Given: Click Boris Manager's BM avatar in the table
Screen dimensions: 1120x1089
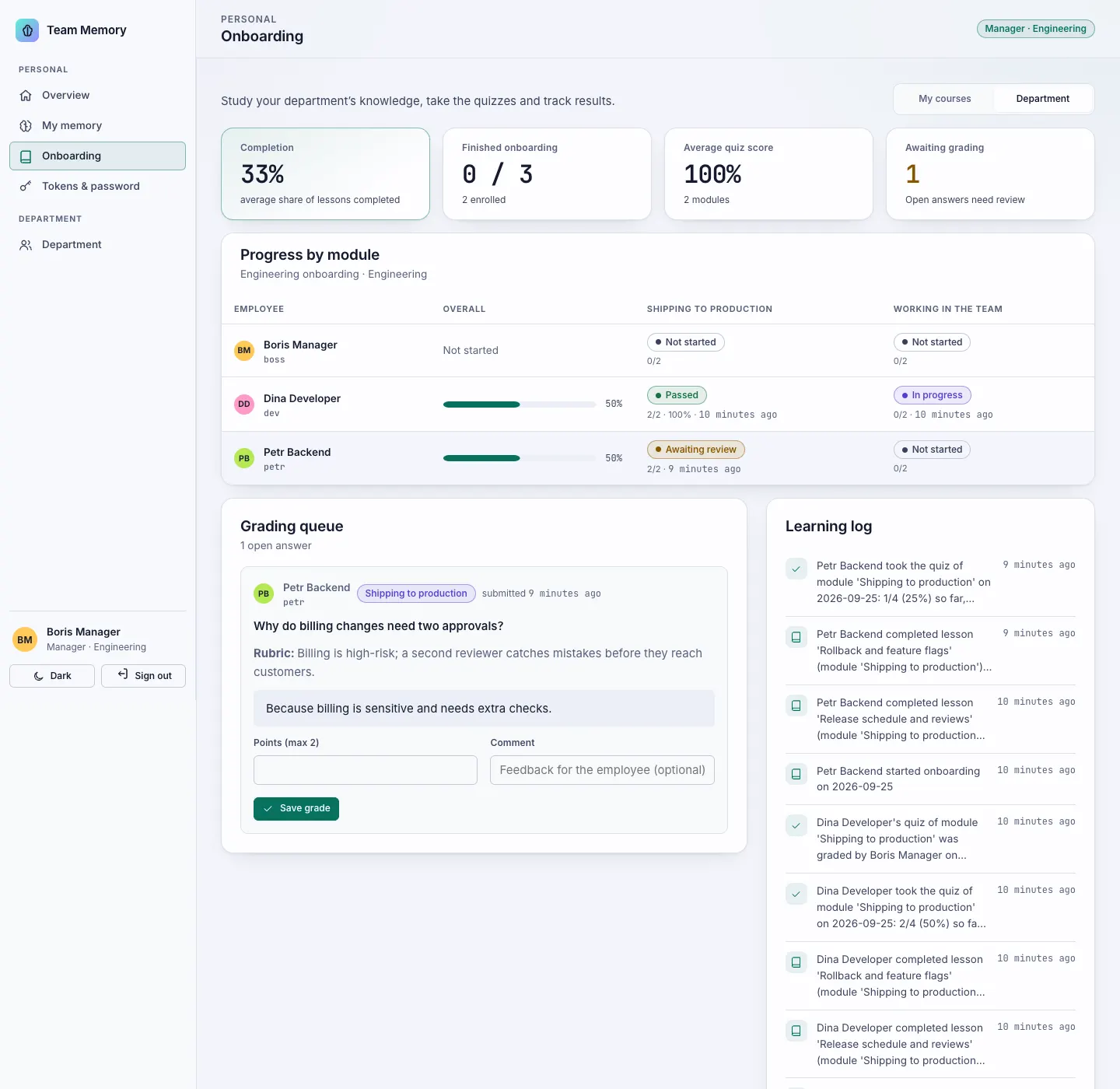Looking at the screenshot, I should 244,351.
